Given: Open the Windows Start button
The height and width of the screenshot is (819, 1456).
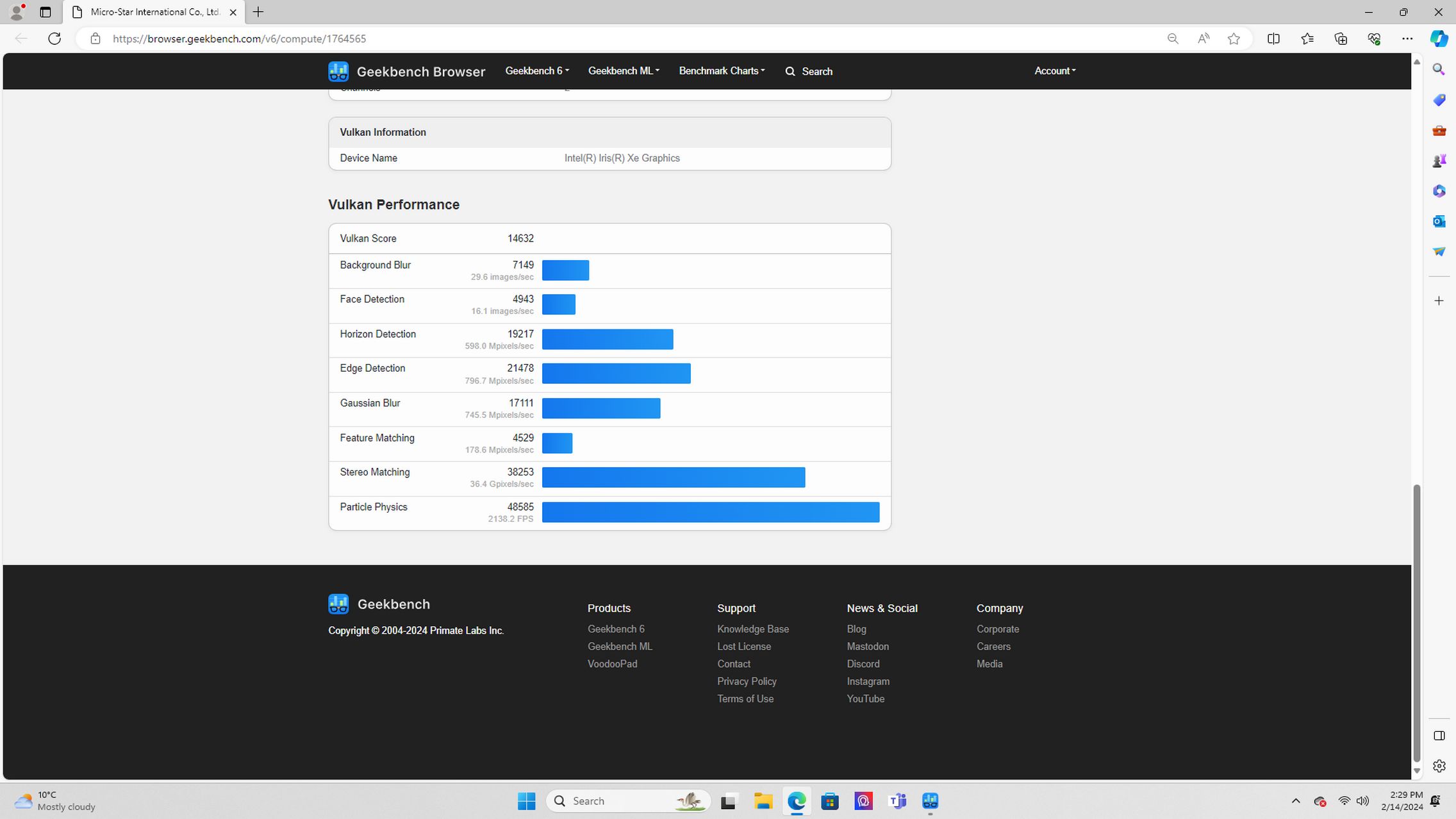Looking at the screenshot, I should point(526,801).
